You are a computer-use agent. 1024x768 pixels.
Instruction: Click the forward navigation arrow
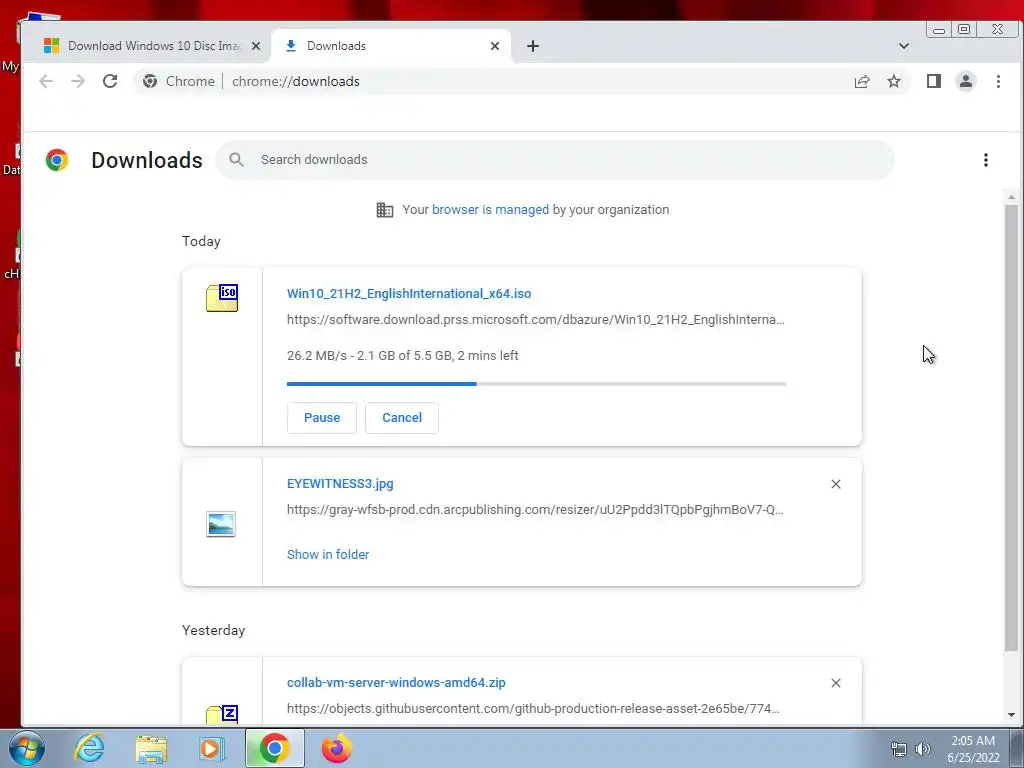pos(78,81)
